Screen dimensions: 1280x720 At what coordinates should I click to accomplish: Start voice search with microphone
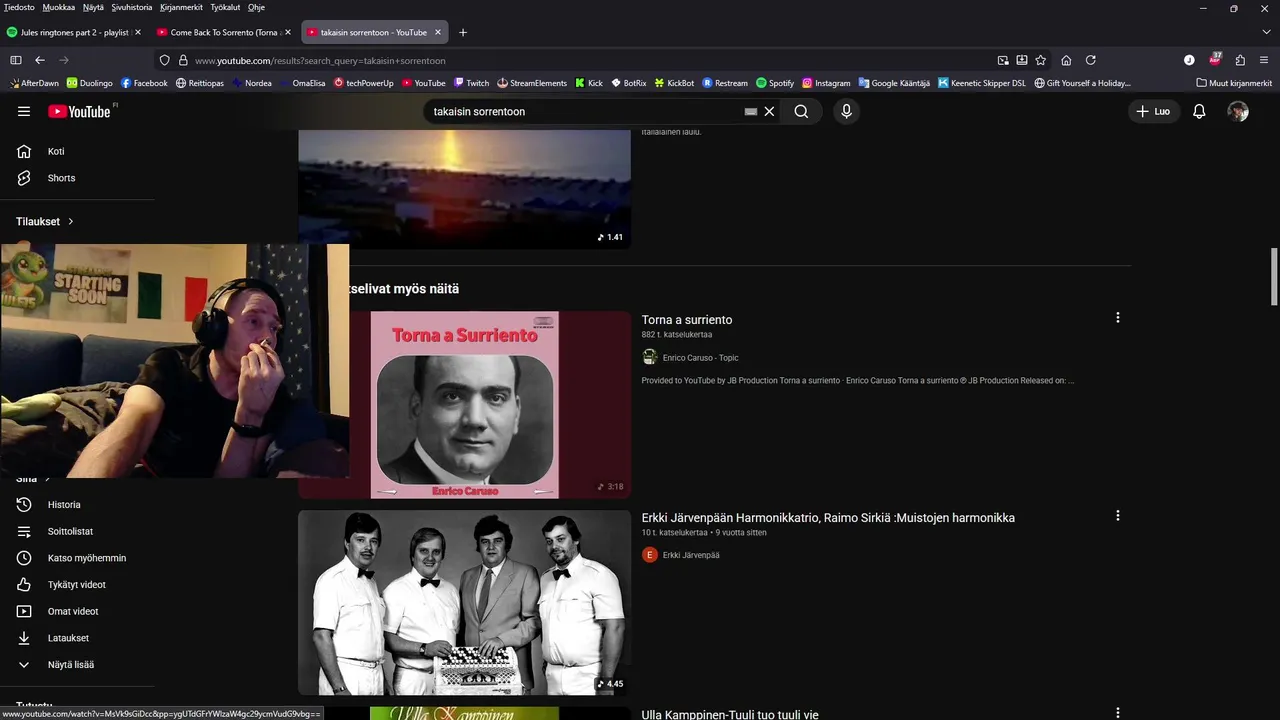[846, 111]
